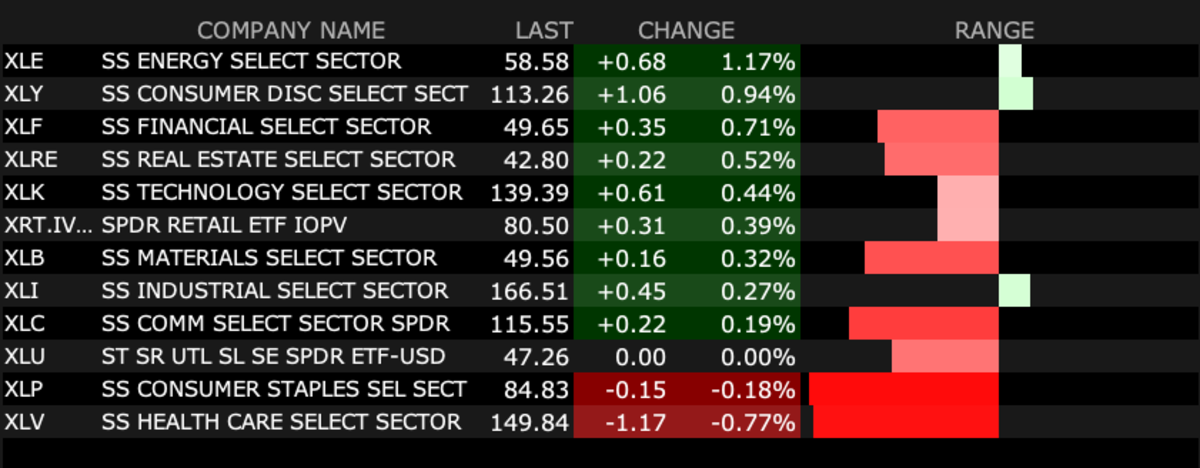Click the XLRE ticker symbol
The height and width of the screenshot is (468, 1200).
pyautogui.click(x=29, y=160)
